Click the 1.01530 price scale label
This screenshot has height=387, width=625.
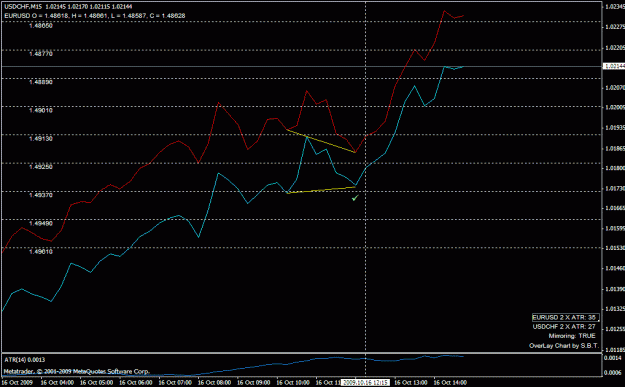click(615, 248)
